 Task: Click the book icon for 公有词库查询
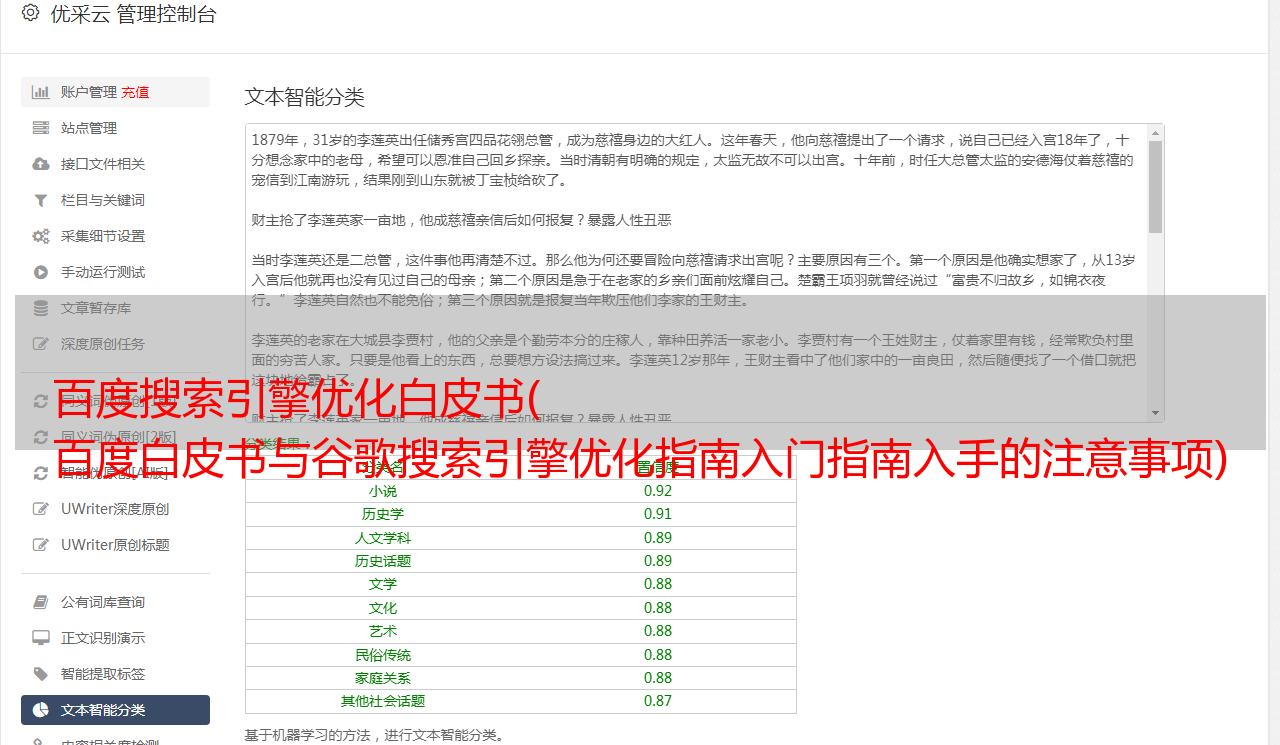click(x=41, y=602)
